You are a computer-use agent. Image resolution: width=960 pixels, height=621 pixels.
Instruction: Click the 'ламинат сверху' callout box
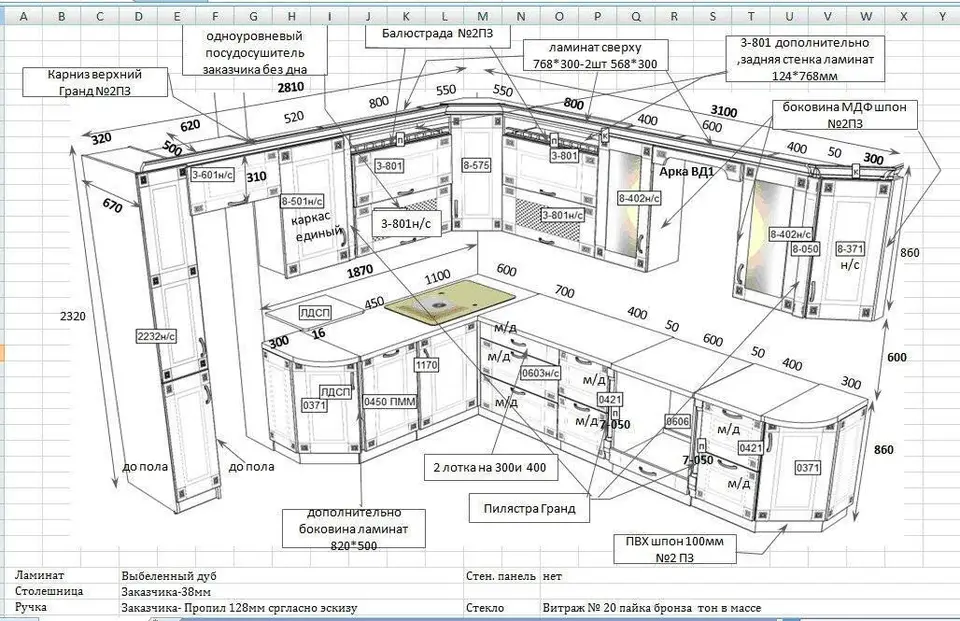coord(594,55)
